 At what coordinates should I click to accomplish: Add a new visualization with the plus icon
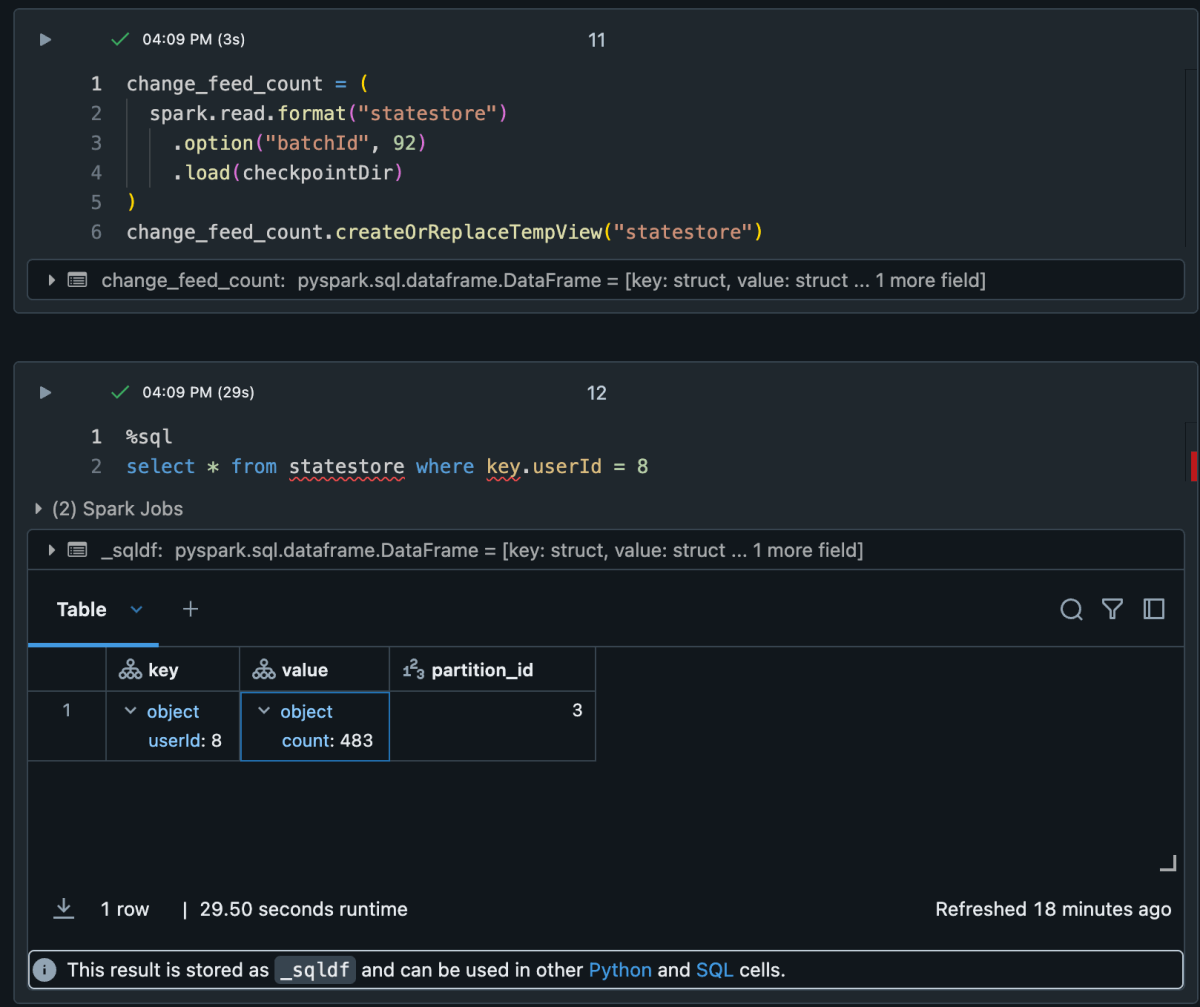point(190,608)
